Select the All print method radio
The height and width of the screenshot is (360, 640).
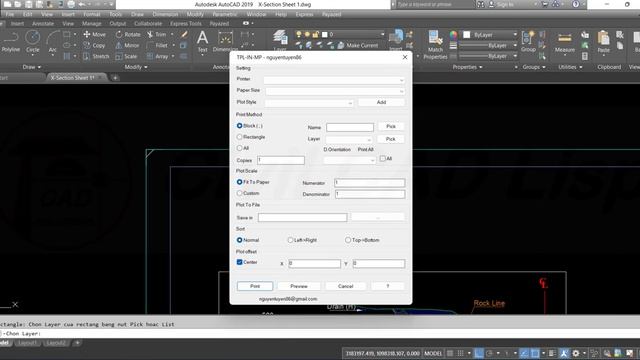click(240, 148)
